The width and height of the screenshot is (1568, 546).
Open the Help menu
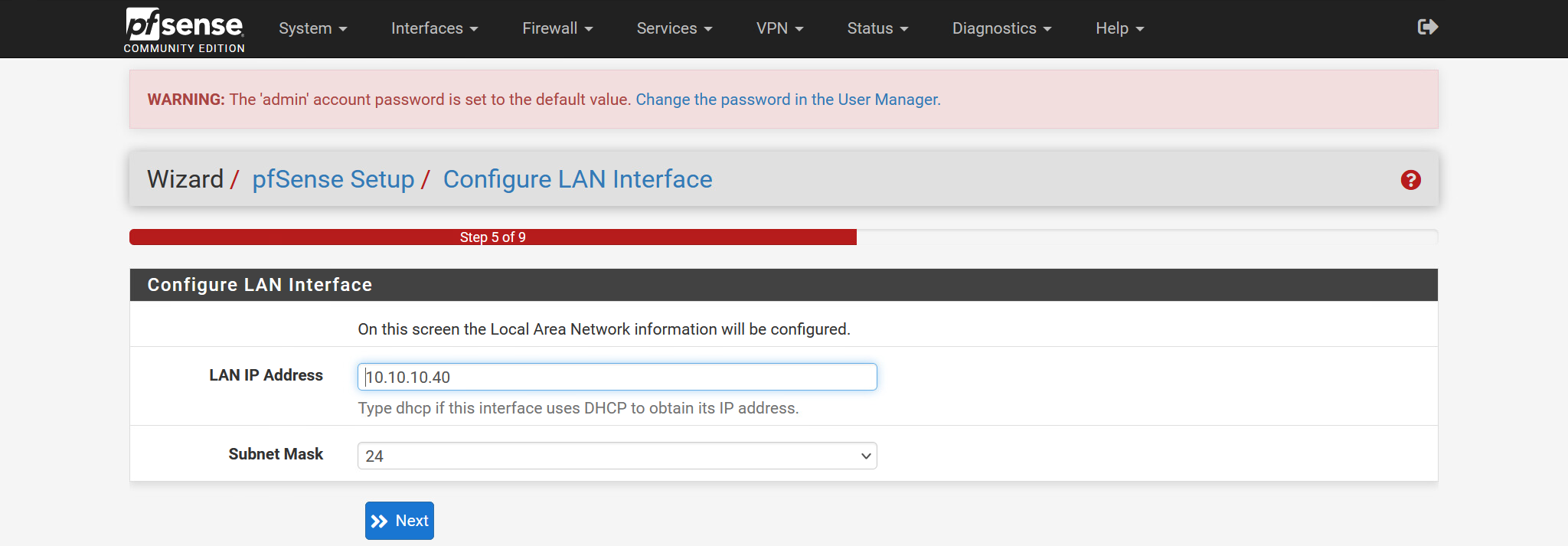[1119, 28]
